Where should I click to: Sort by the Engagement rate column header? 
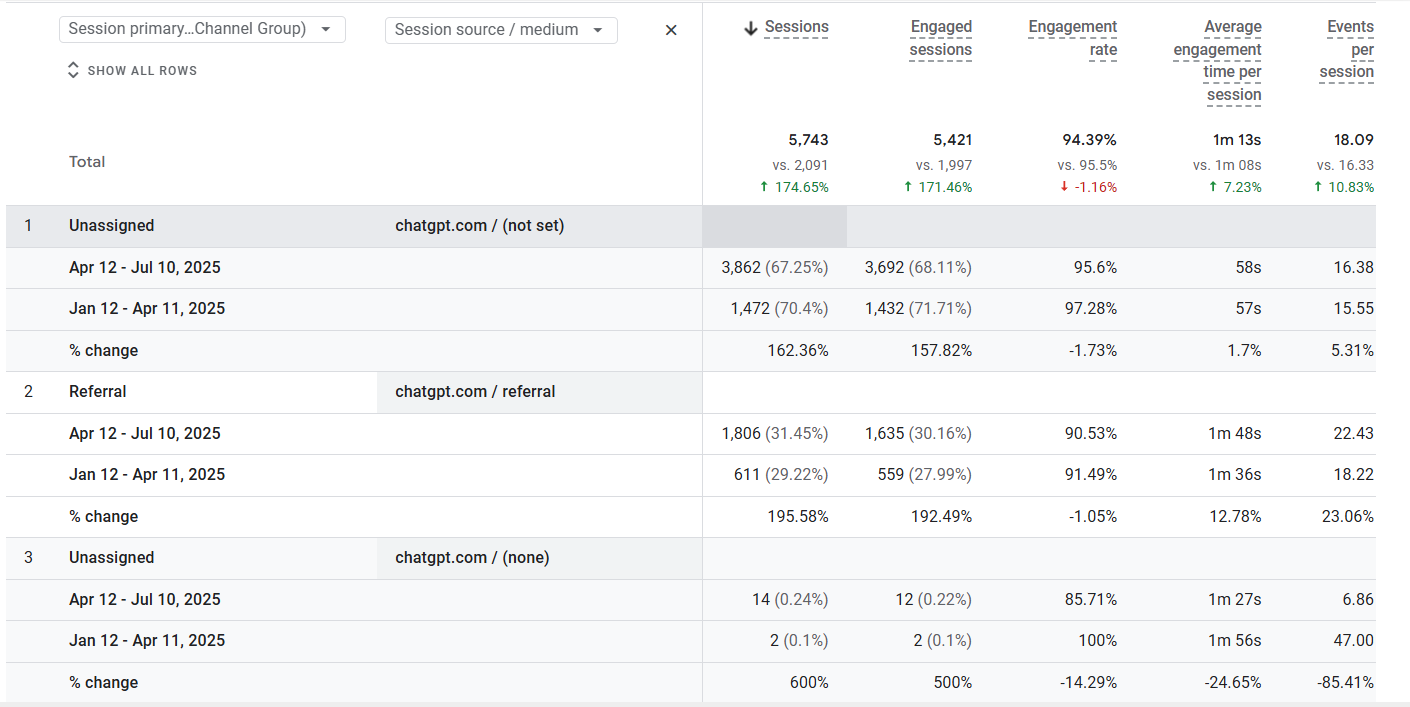[1072, 38]
